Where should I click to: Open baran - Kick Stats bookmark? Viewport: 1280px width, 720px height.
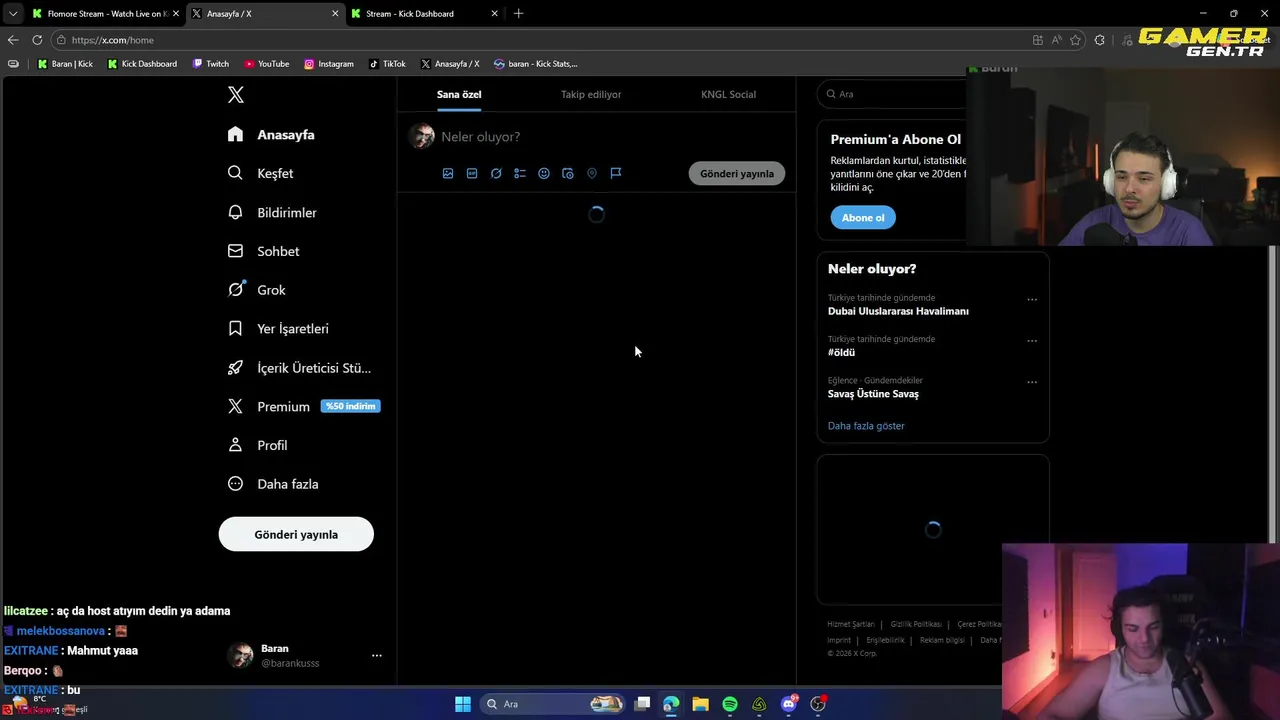pyautogui.click(x=536, y=64)
